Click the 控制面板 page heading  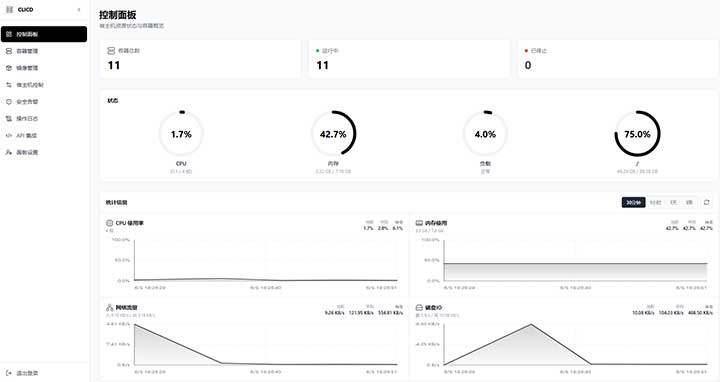(x=118, y=15)
